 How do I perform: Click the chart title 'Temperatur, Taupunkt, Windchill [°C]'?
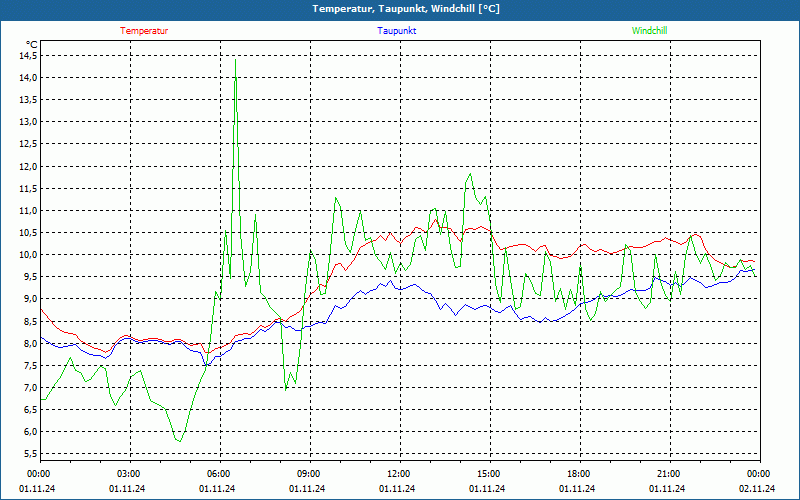click(406, 9)
